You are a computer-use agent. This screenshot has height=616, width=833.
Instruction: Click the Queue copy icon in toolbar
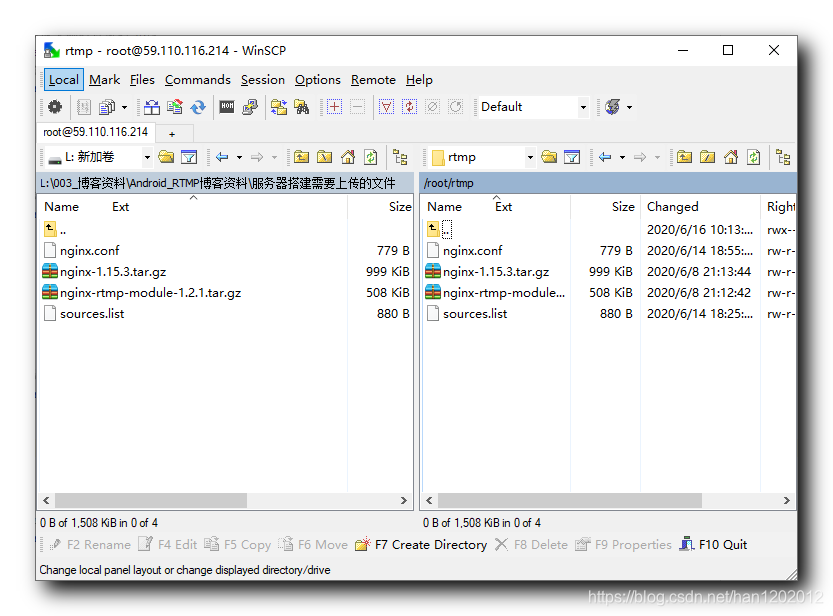[x=107, y=107]
